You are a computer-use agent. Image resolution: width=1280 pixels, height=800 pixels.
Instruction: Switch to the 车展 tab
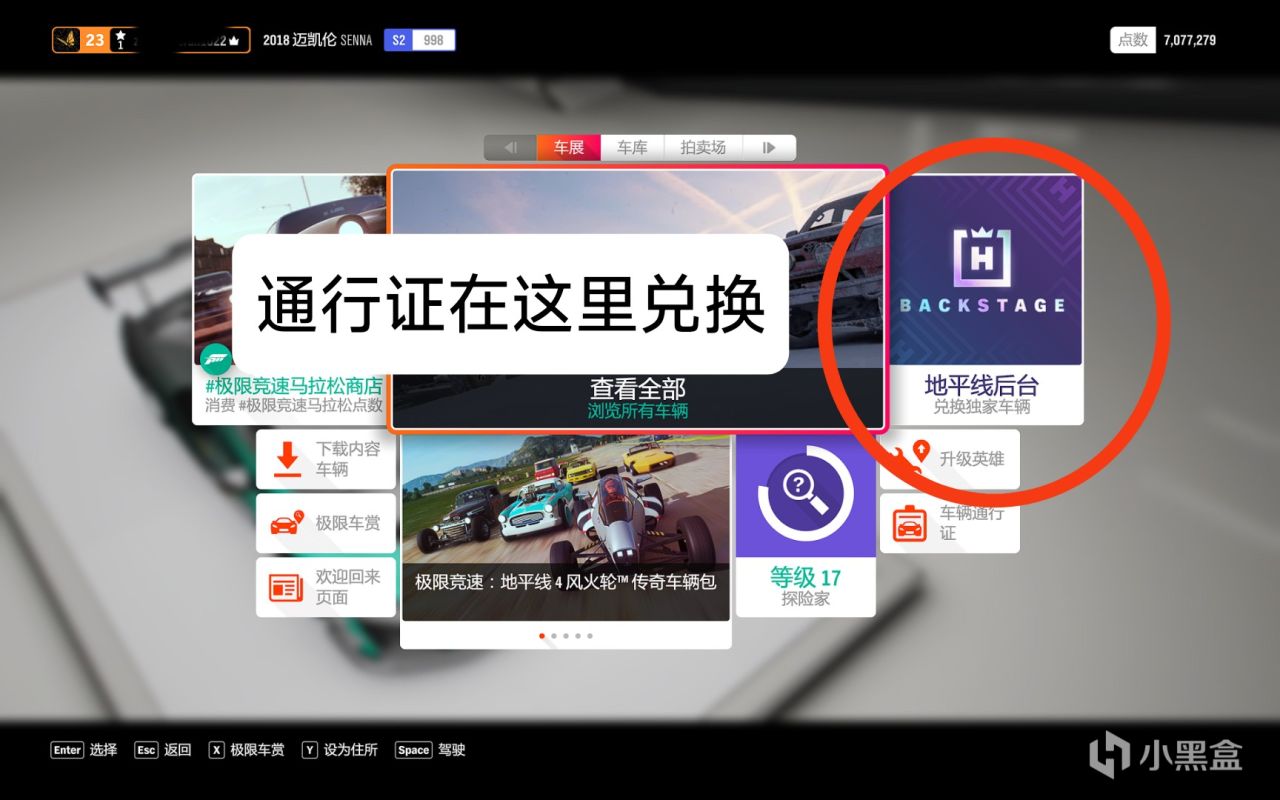568,147
